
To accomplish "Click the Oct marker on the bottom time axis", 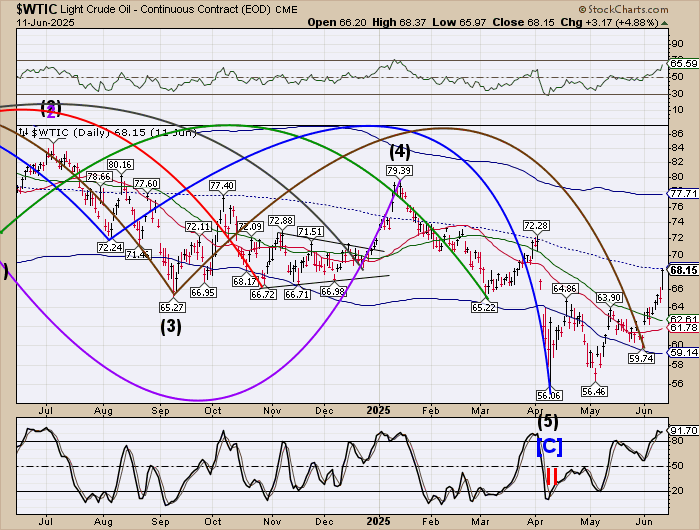I will 212,521.
